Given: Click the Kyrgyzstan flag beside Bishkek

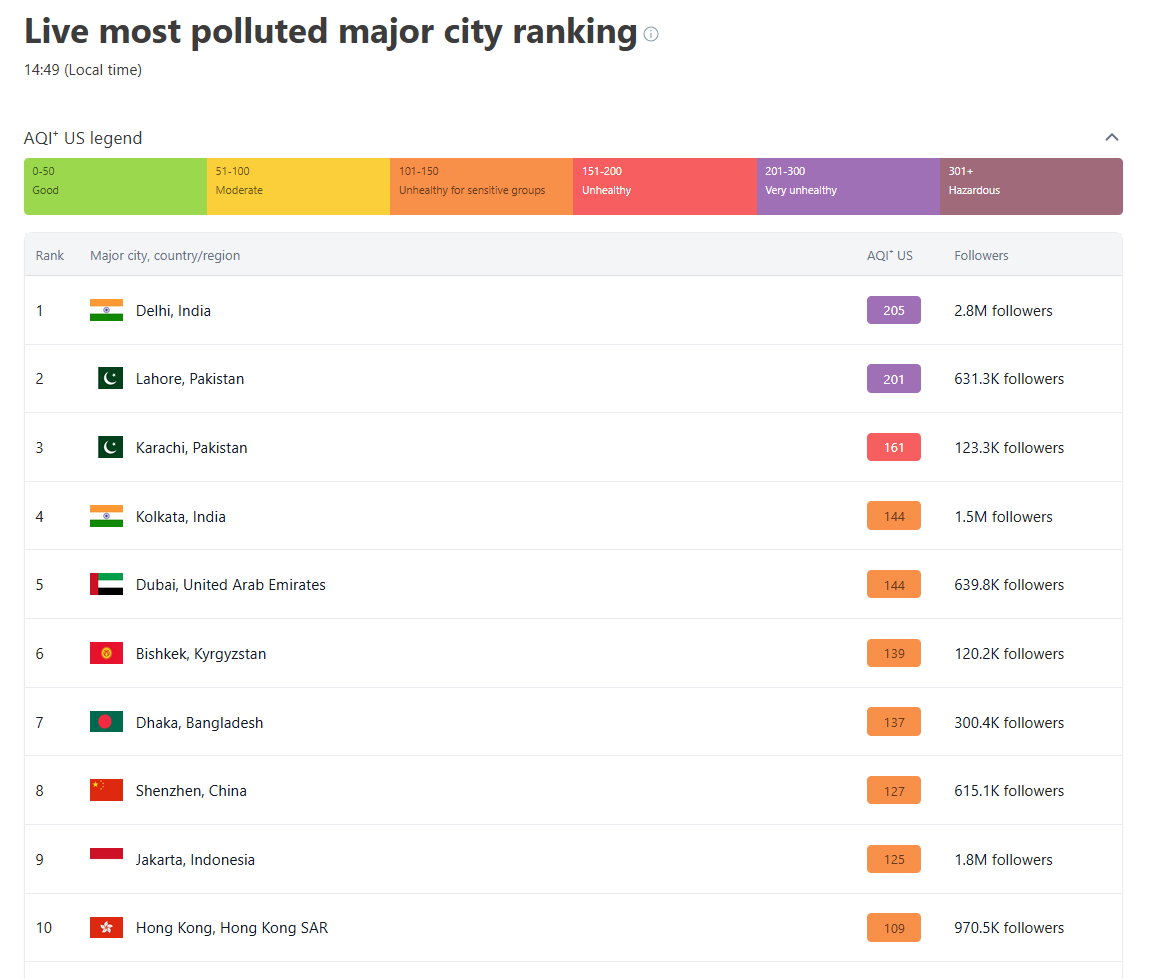Looking at the screenshot, I should pos(106,653).
